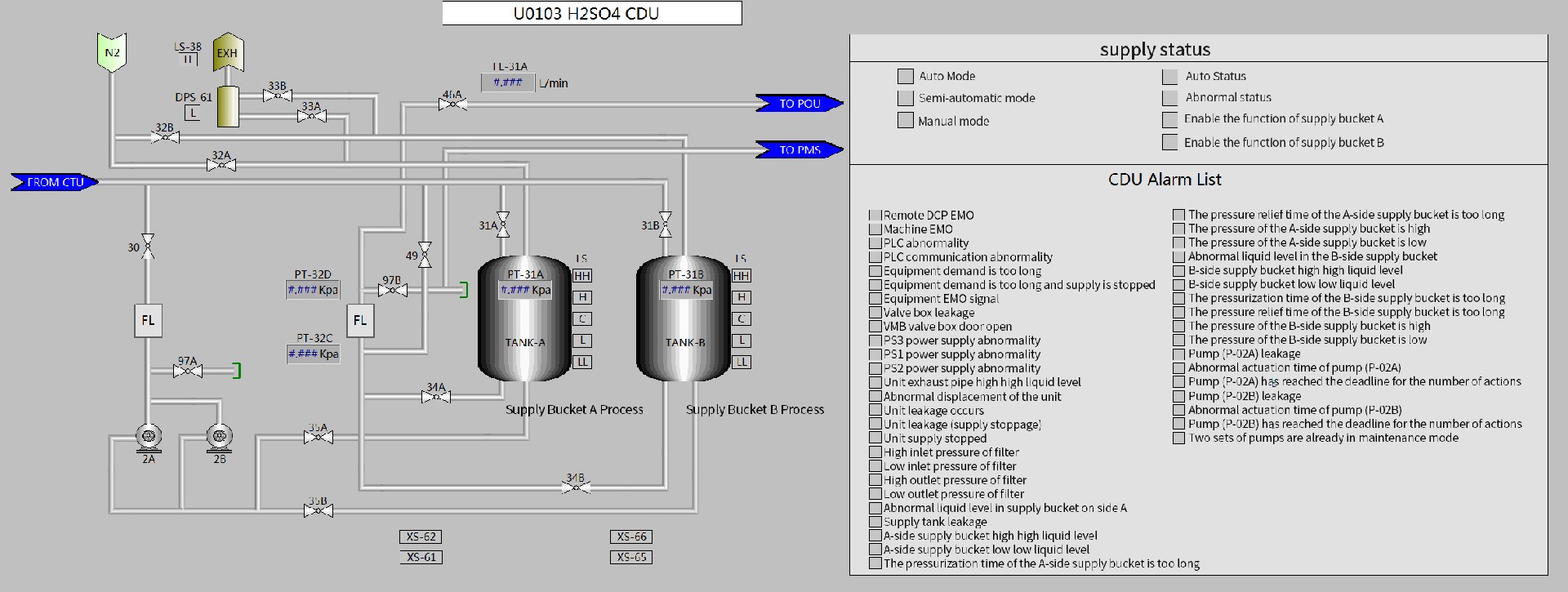The height and width of the screenshot is (592, 1568).
Task: Click valve 34B on bottom pipe
Action: 576,487
